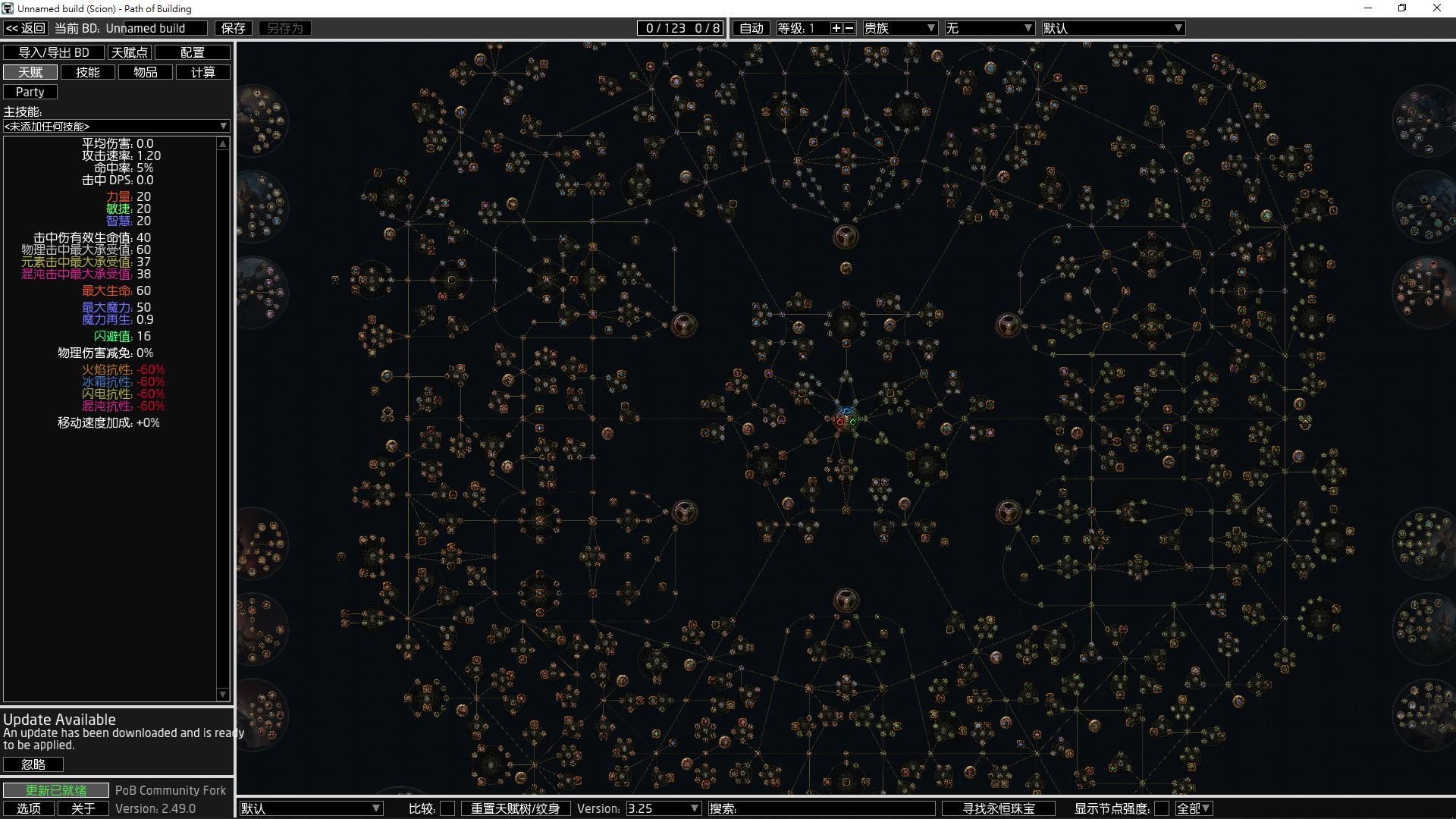Open the 贵族 class selection dropdown
Screen dimensions: 1456x819
click(900, 28)
